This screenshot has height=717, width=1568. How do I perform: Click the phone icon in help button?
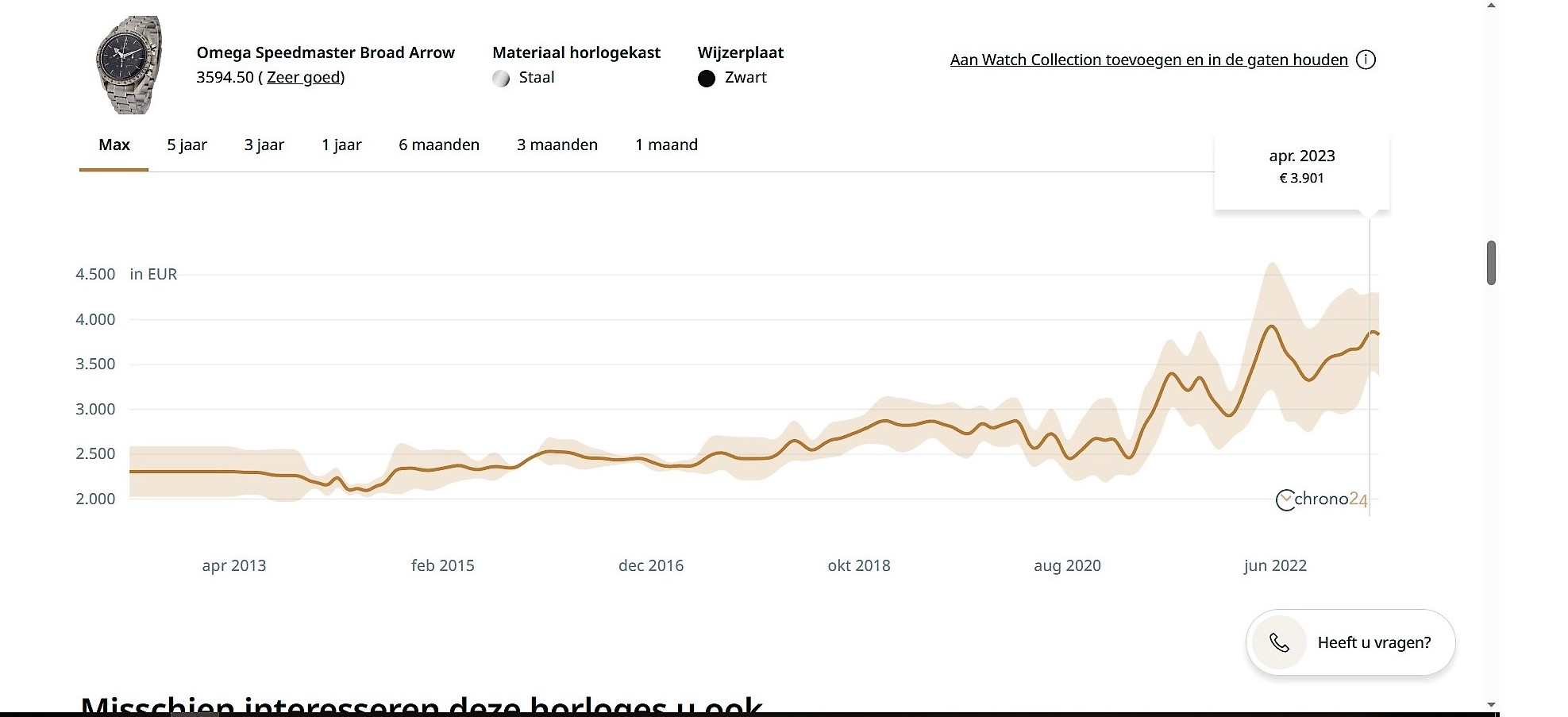coord(1279,642)
